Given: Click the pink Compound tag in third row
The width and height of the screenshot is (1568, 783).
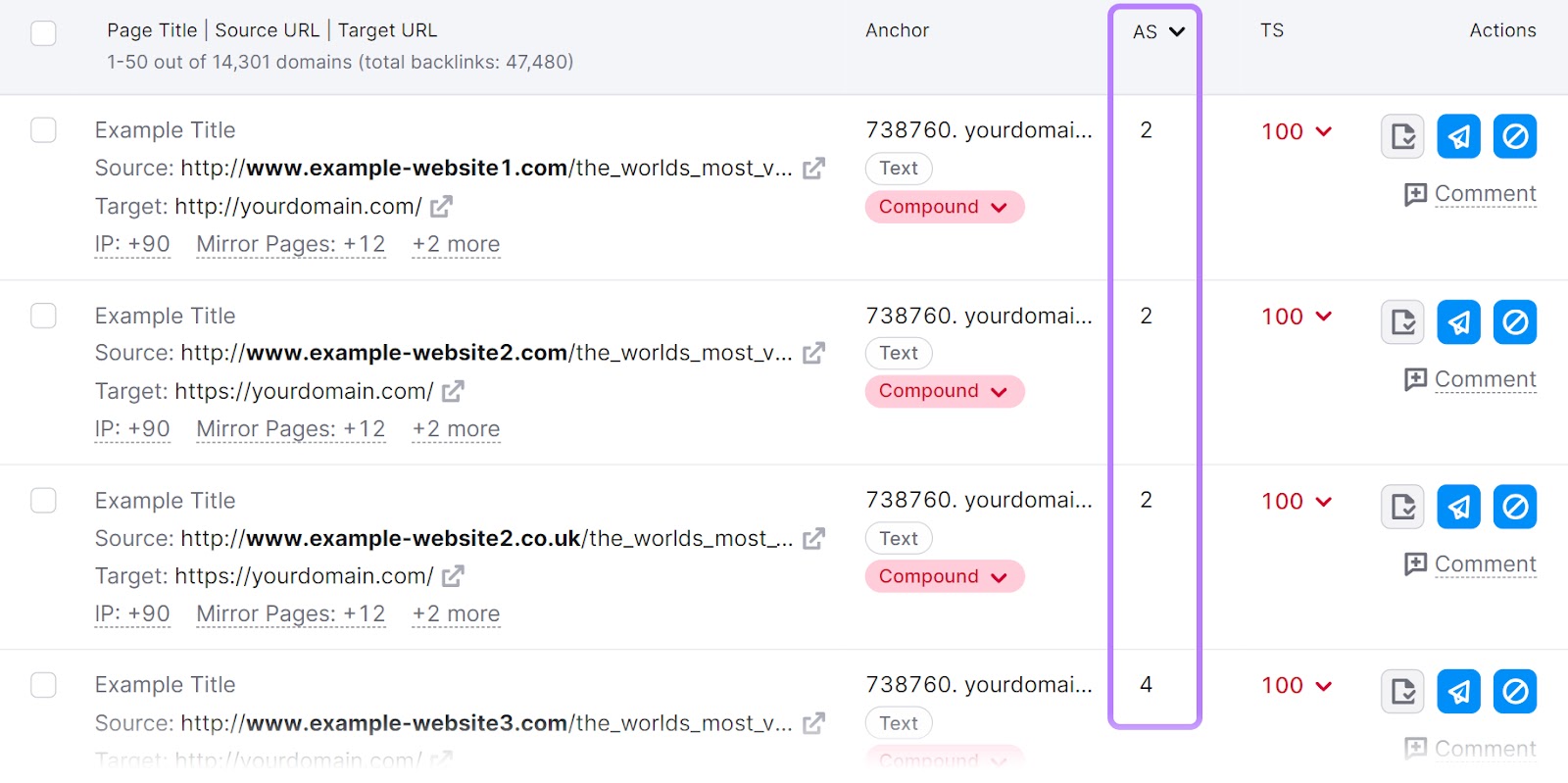Looking at the screenshot, I should [943, 576].
